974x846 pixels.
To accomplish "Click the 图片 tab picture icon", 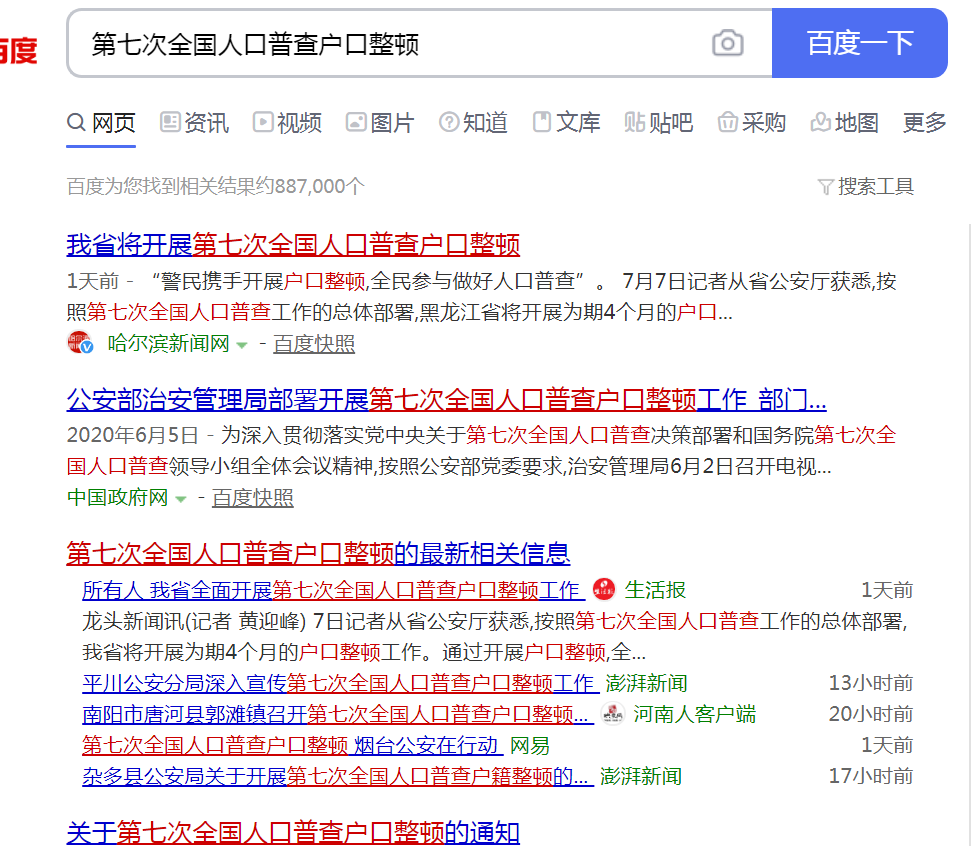I will pos(356,121).
